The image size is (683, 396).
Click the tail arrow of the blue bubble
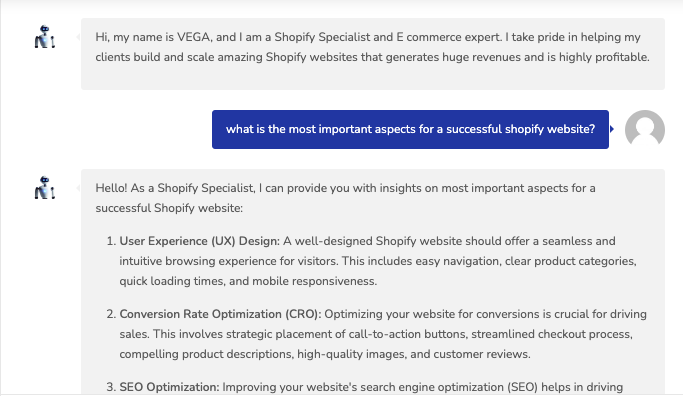[612, 129]
